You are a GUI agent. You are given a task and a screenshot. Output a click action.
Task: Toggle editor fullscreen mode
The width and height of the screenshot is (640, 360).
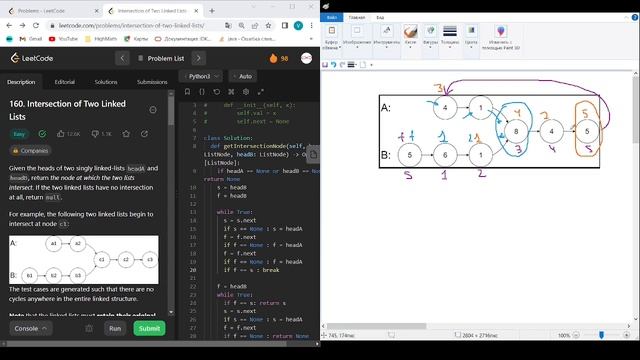pyautogui.click(x=261, y=92)
